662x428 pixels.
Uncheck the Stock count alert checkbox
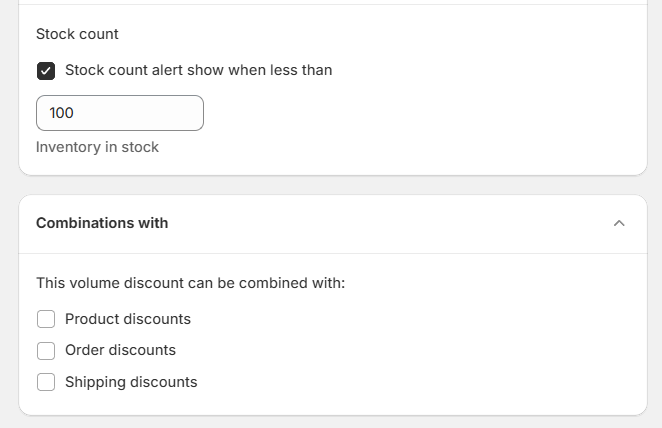click(46, 70)
